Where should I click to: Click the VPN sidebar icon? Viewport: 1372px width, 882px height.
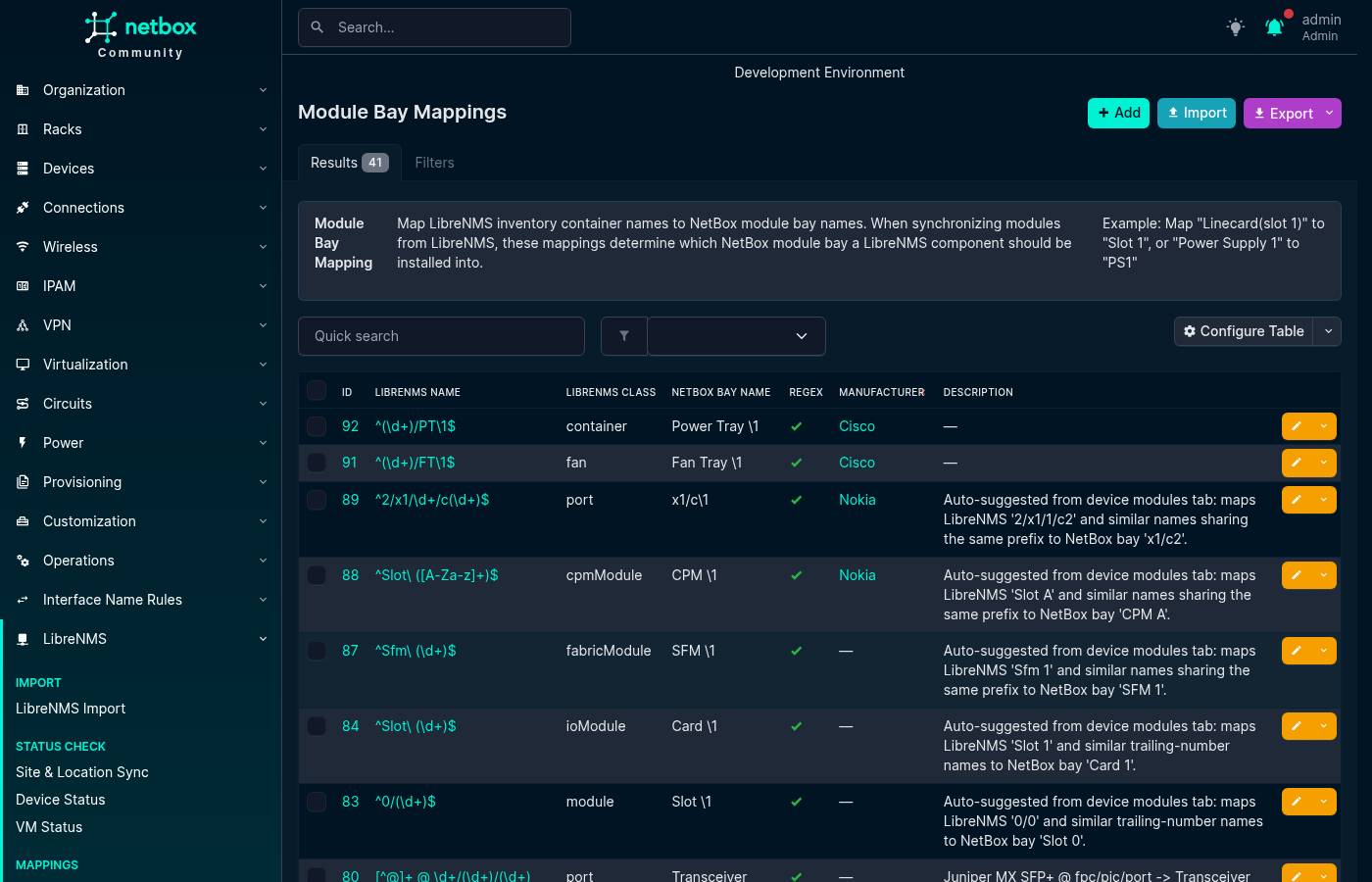(x=23, y=325)
